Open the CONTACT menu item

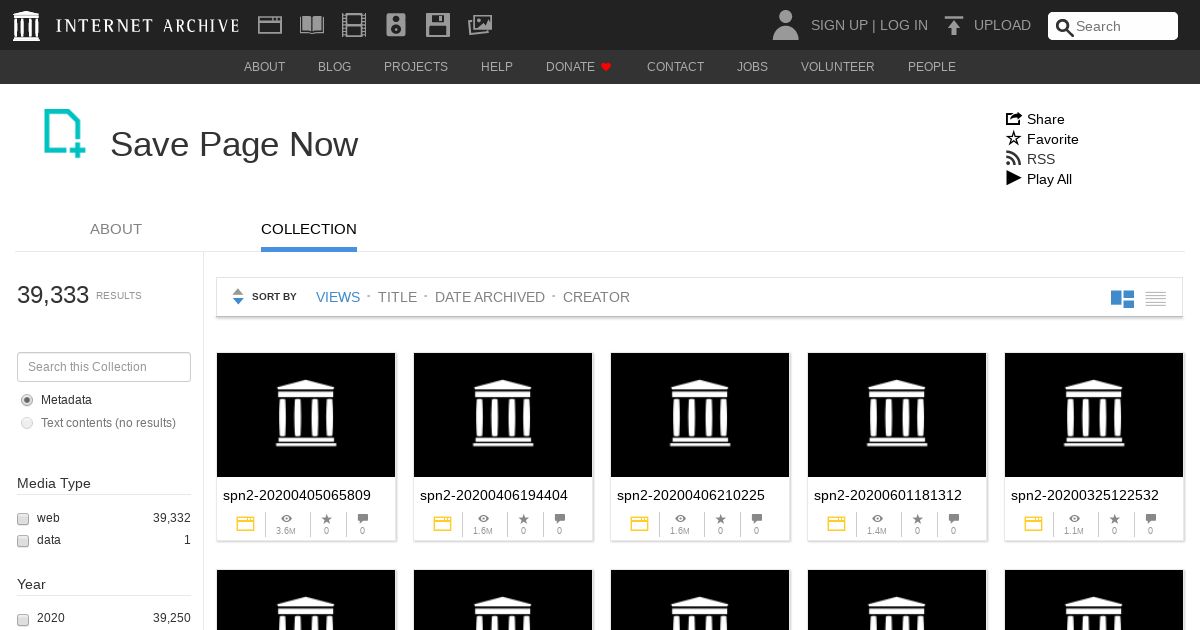pyautogui.click(x=676, y=67)
